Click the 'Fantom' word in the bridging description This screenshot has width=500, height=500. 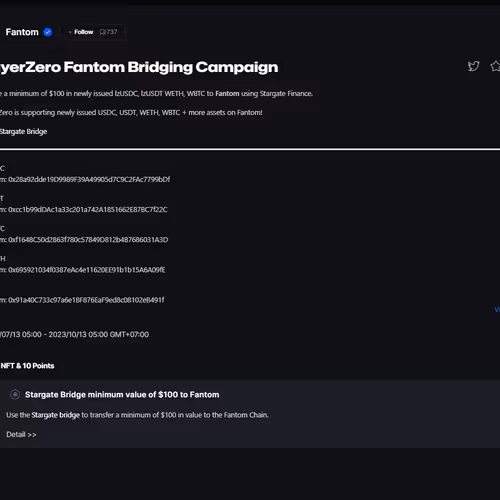pyautogui.click(x=227, y=94)
